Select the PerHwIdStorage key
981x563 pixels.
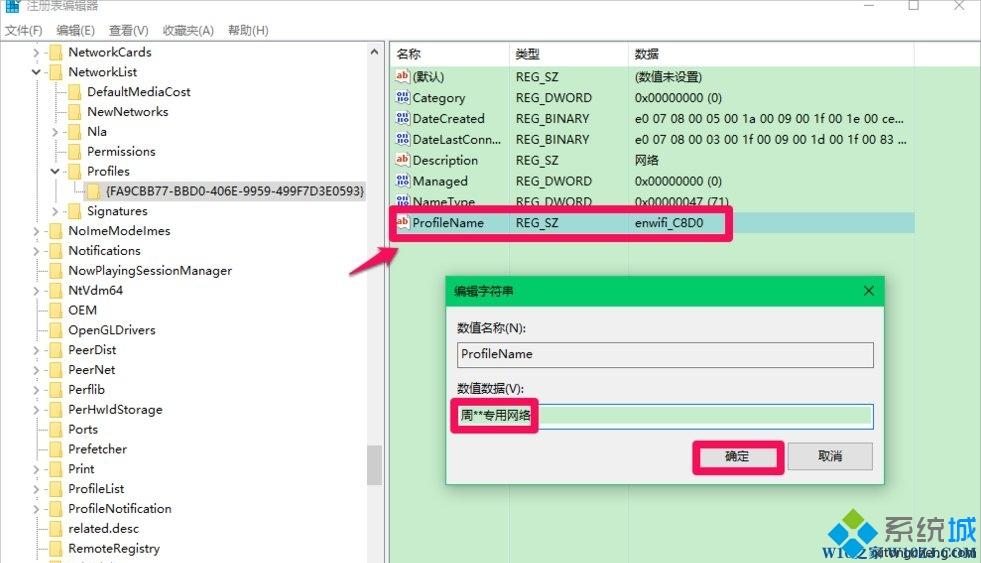(115, 410)
